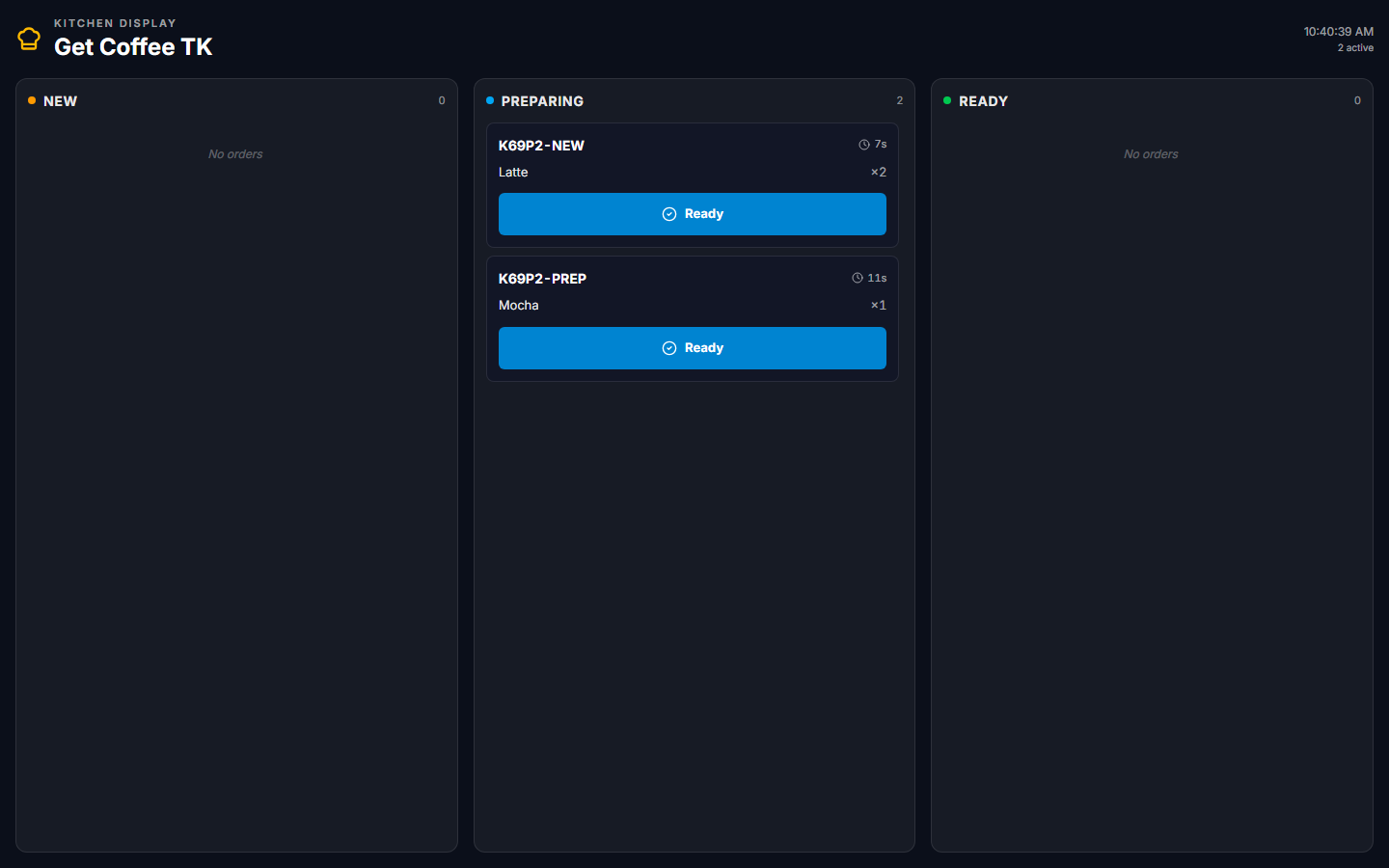Viewport: 1389px width, 868px height.
Task: Select the READY column header
Action: [983, 101]
